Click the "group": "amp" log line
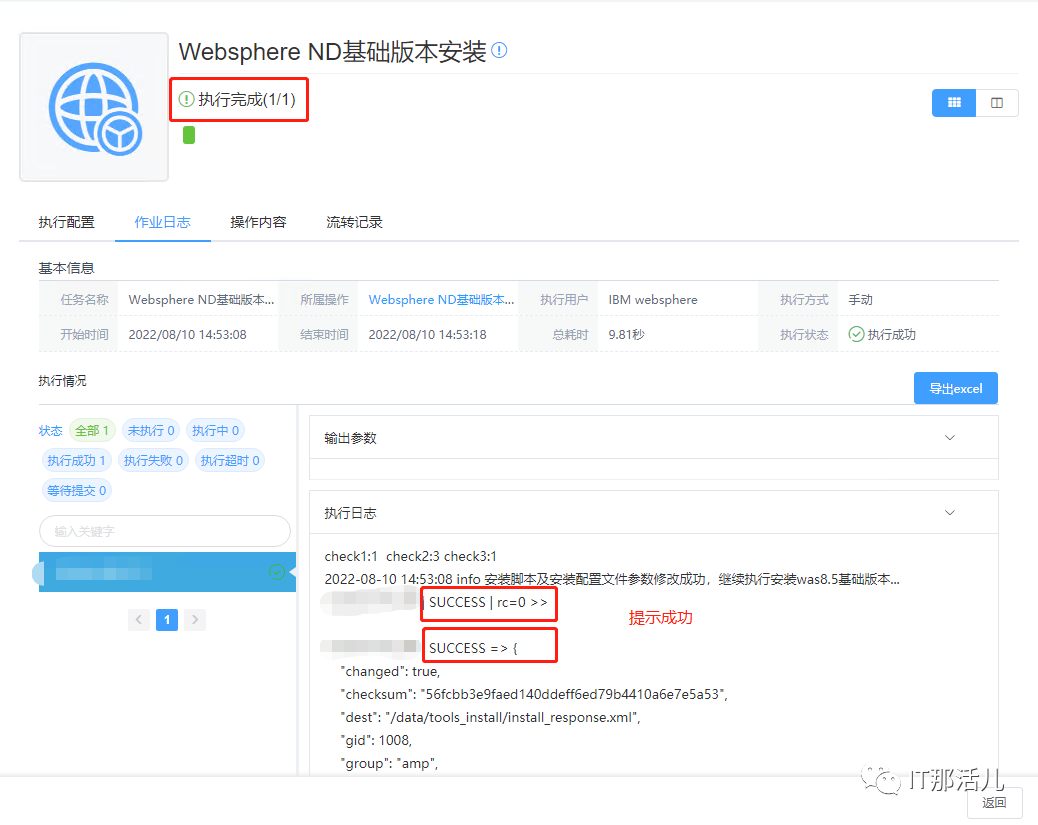 point(389,763)
